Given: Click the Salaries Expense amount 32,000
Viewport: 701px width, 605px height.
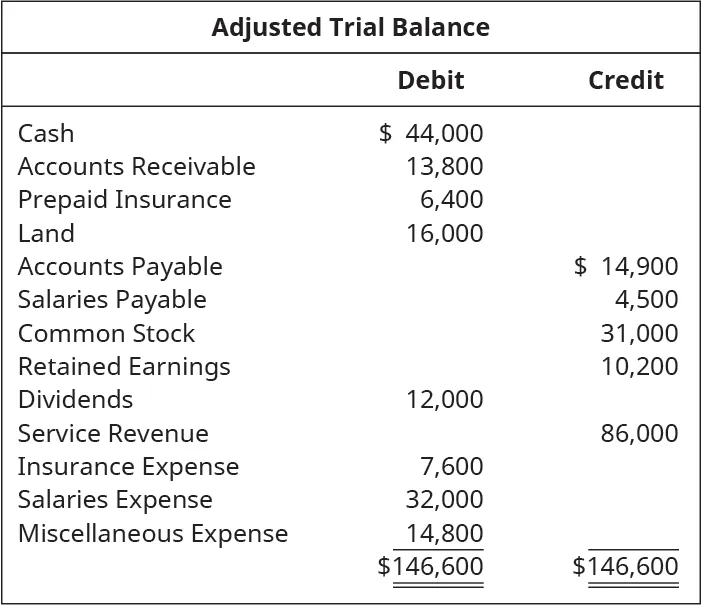Looking at the screenshot, I should click(444, 500).
